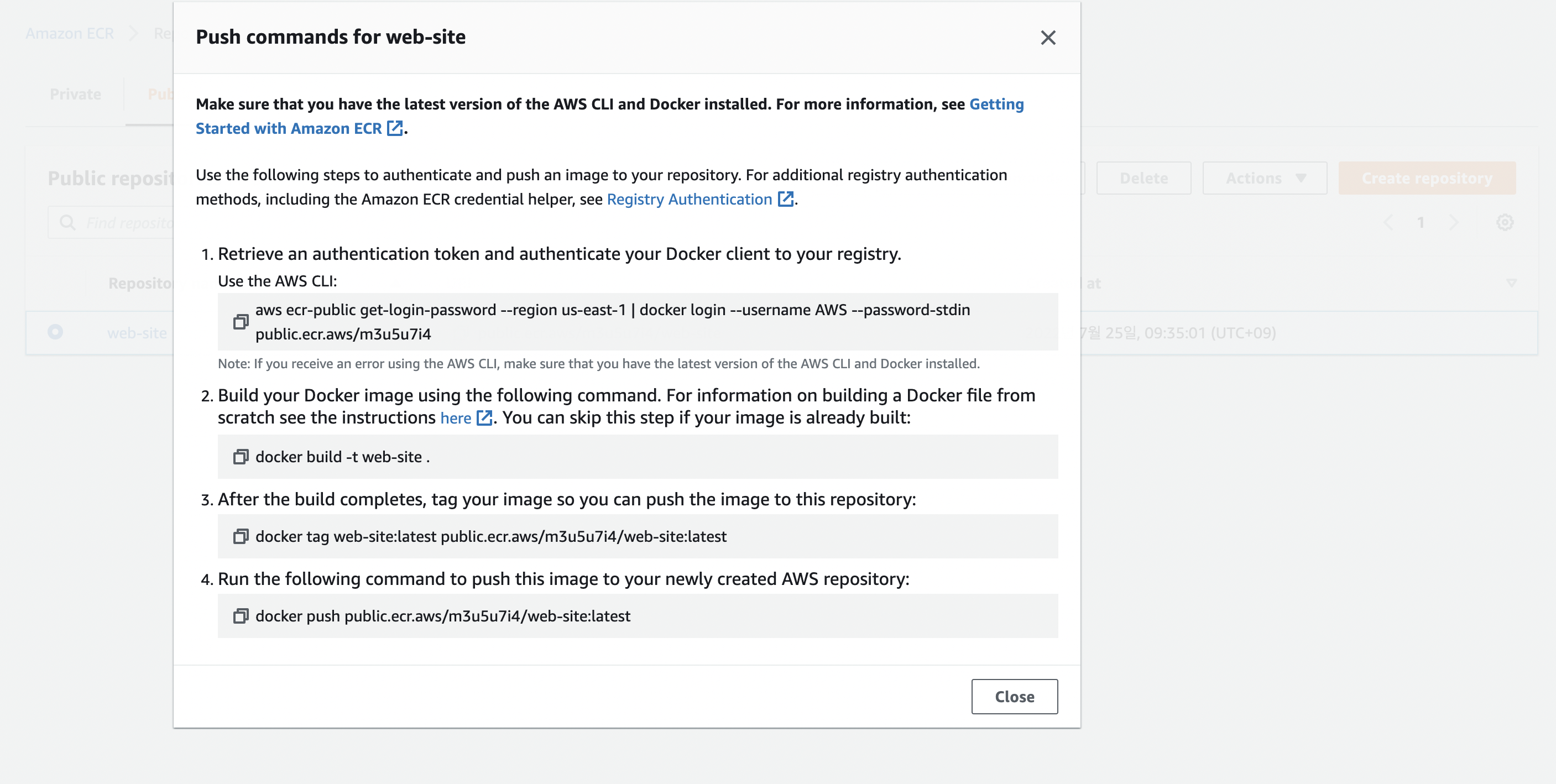Viewport: 1556px width, 784px height.
Task: Click external link icon next to Registry Authentication
Action: tap(785, 200)
